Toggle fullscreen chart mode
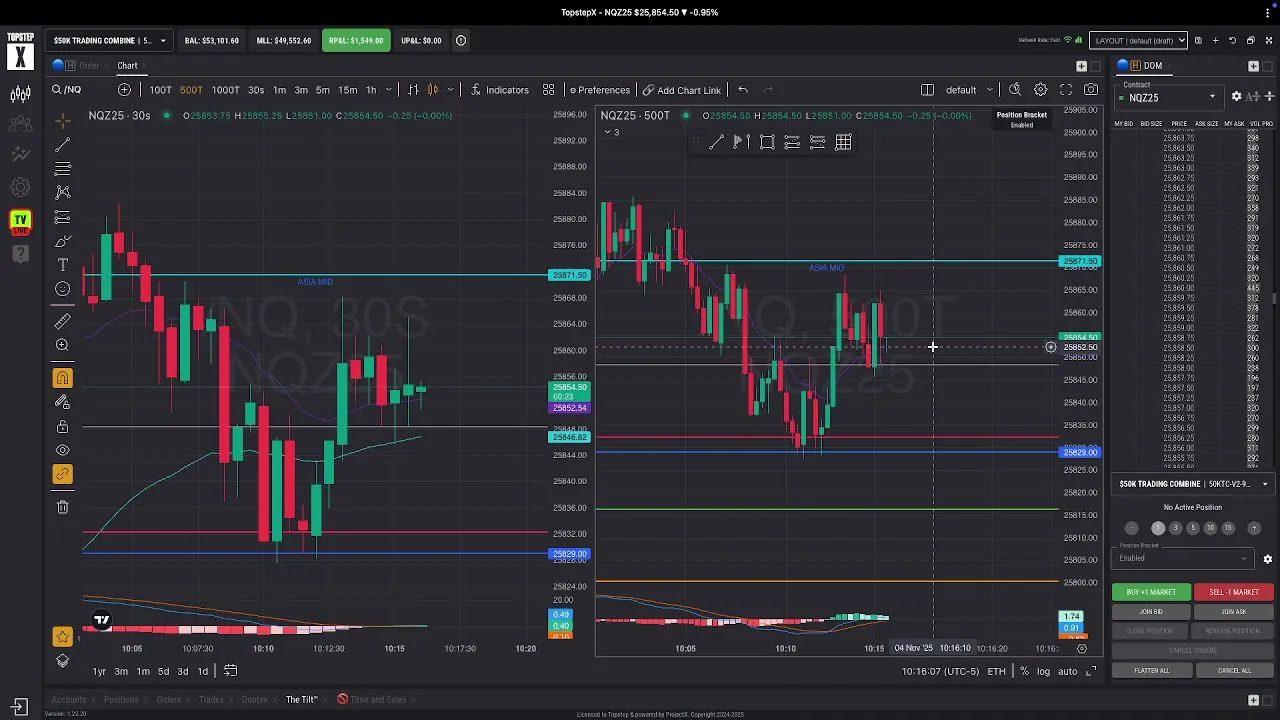This screenshot has width=1280, height=720. 1066,90
